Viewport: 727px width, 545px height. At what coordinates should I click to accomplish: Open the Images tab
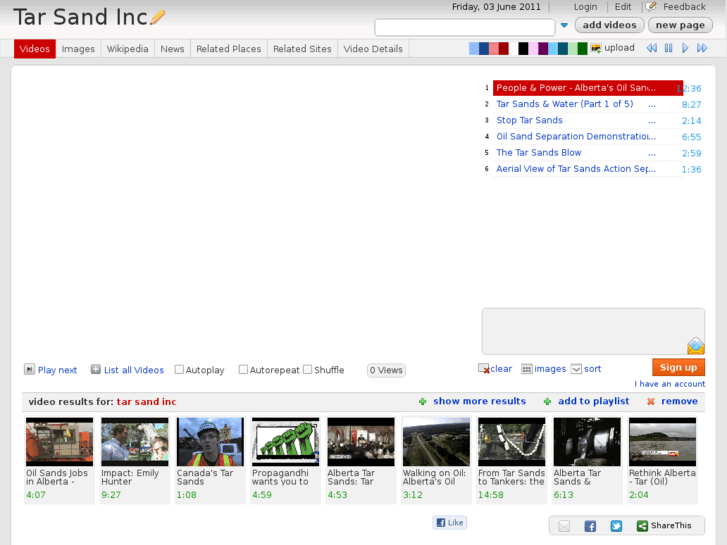tap(78, 49)
